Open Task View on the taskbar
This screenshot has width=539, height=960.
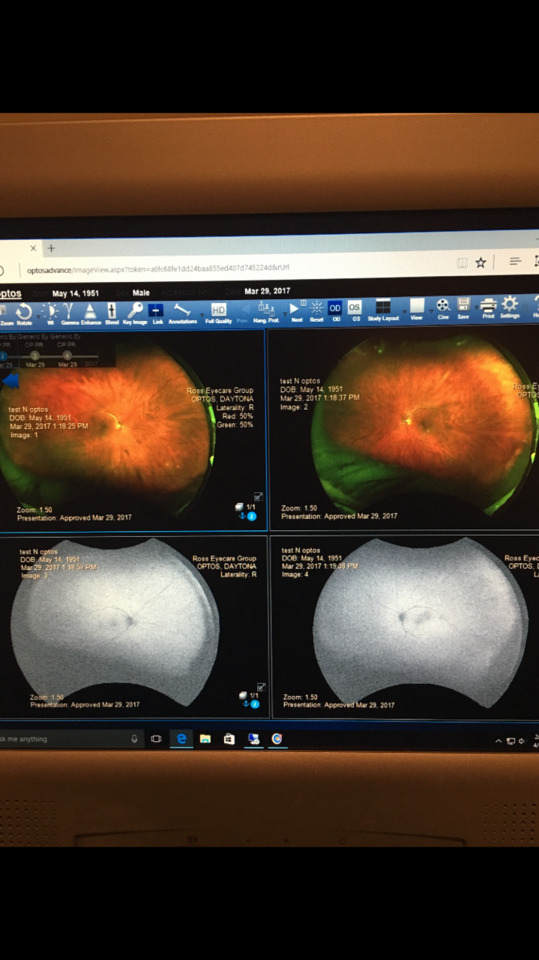click(x=156, y=739)
